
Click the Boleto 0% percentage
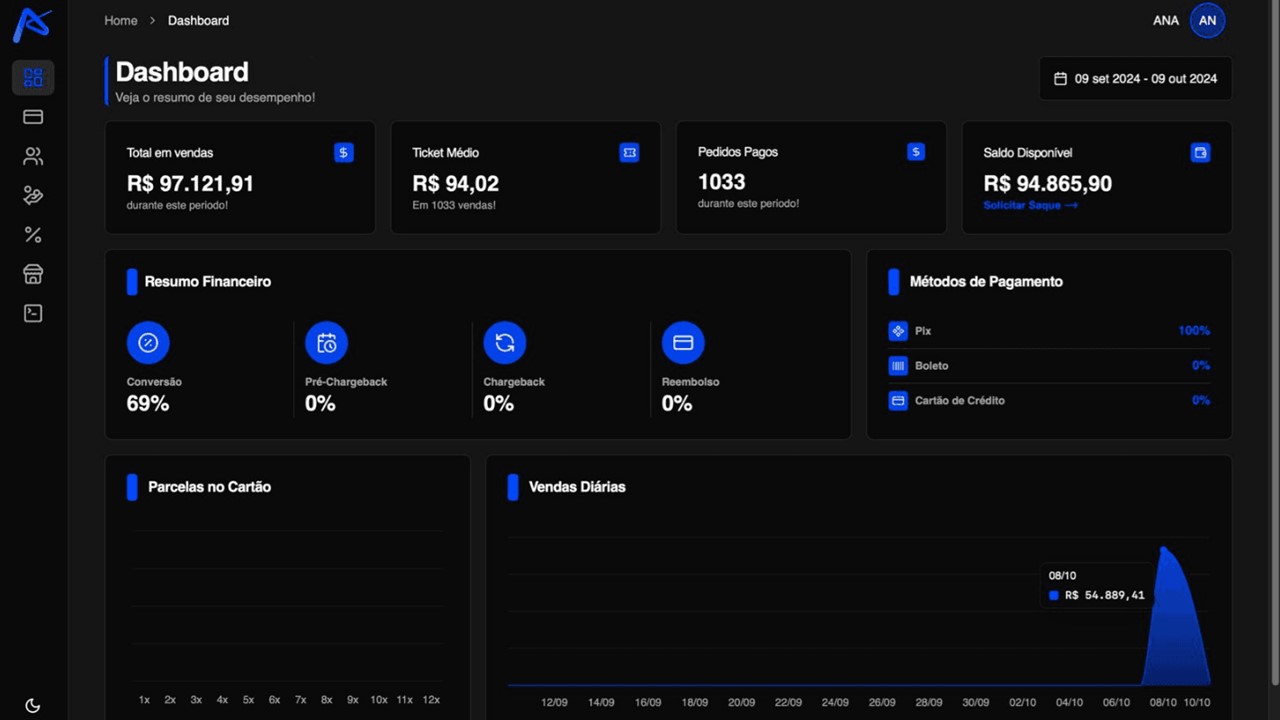point(1201,366)
